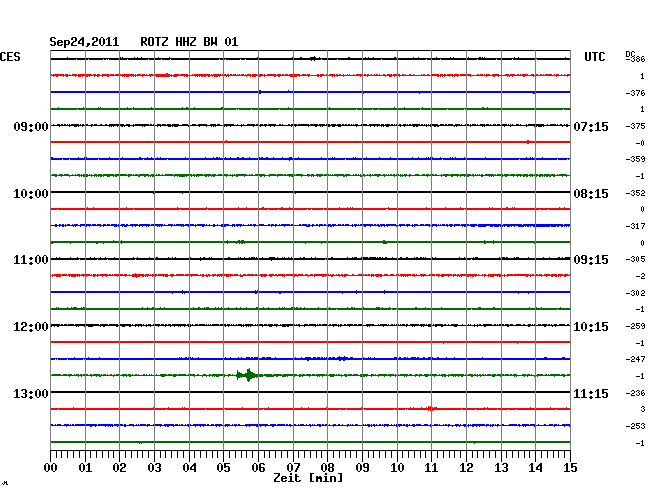The image size is (650, 494).
Task: Select the DC offset value -376
Action: pos(635,93)
